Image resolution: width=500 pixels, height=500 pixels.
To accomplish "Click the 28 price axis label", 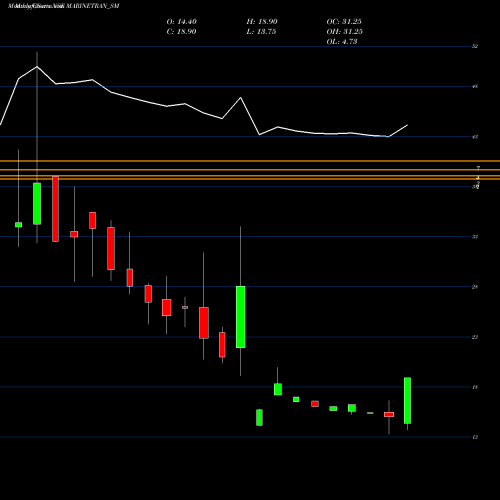I will pos(475,287).
